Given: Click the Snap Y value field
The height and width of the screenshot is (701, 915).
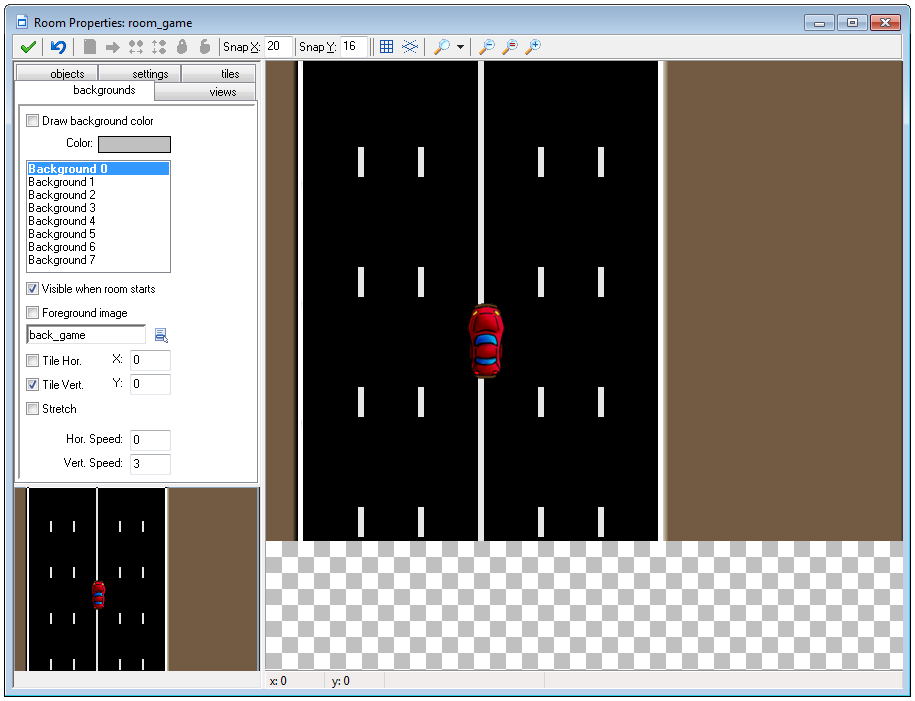Looking at the screenshot, I should point(354,47).
